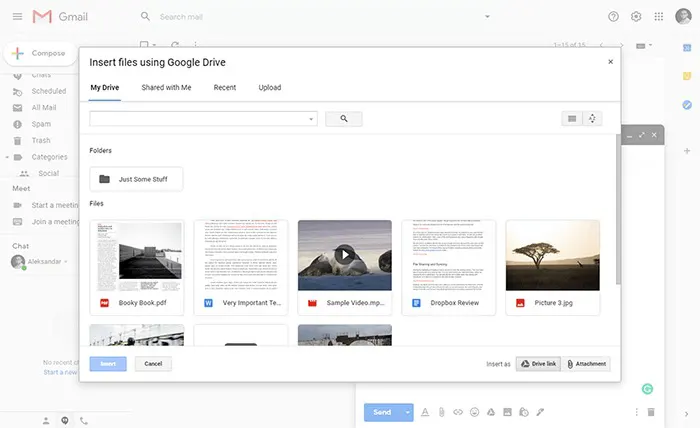
Task: Open the Tasks side panel icon
Action: point(687,105)
